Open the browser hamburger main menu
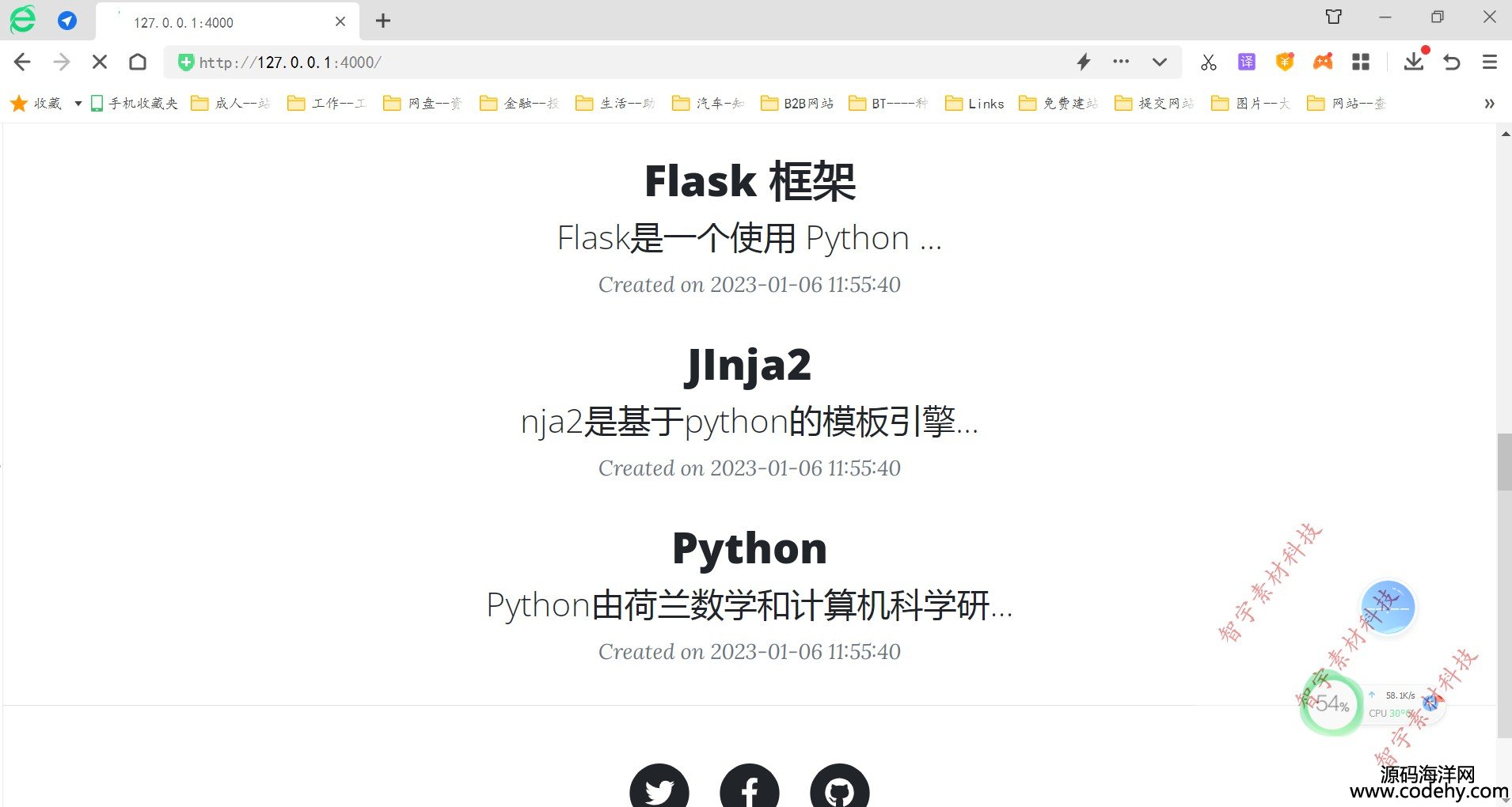The height and width of the screenshot is (807, 1512). click(x=1490, y=62)
